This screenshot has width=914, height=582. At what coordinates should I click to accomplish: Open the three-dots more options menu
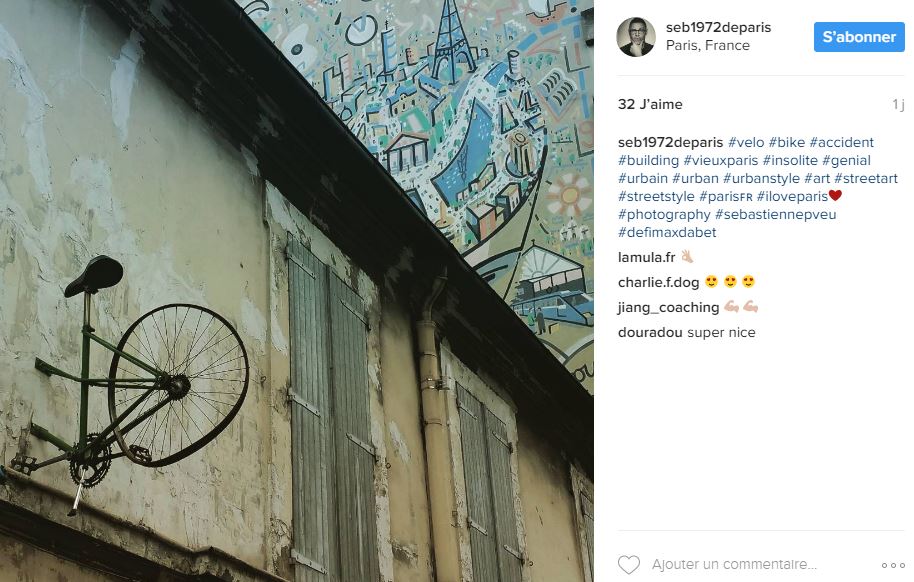click(892, 565)
